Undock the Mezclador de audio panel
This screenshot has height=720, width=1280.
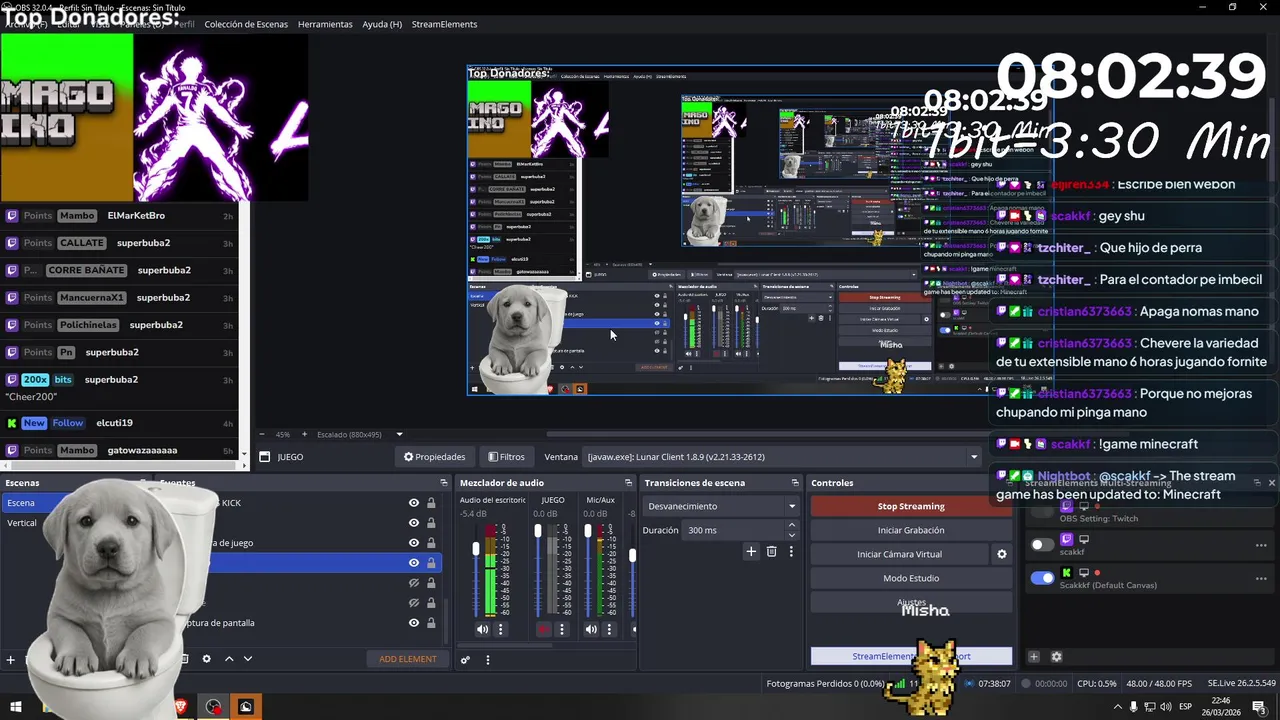[x=629, y=483]
